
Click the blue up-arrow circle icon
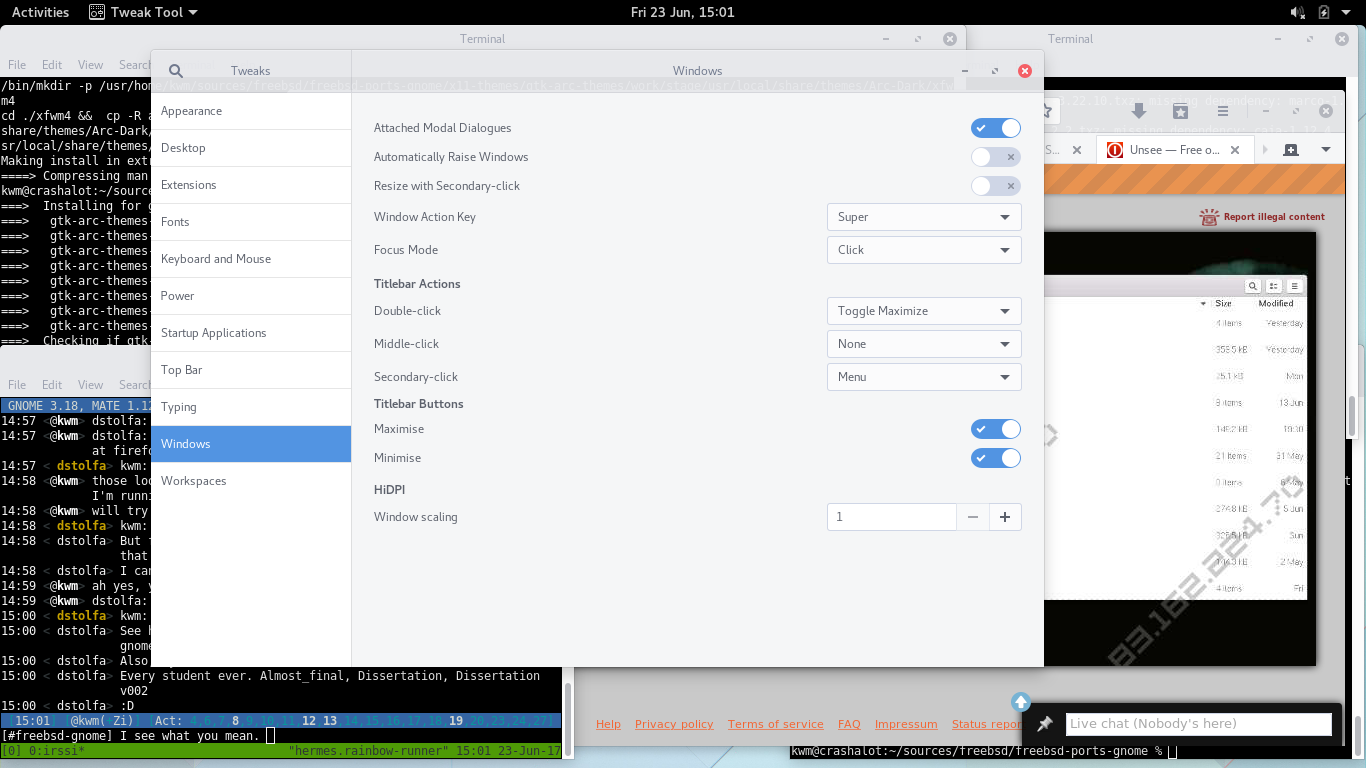coord(1020,702)
